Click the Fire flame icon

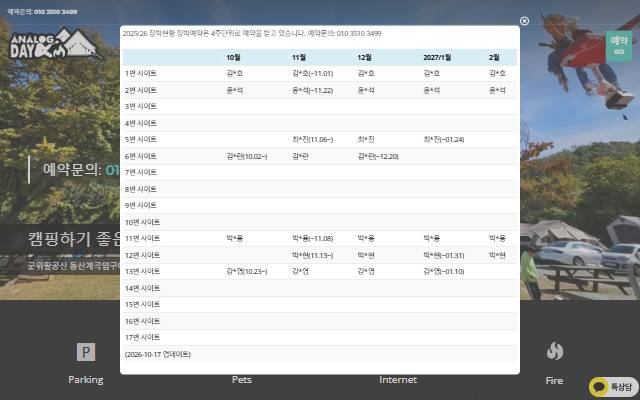tap(554, 351)
